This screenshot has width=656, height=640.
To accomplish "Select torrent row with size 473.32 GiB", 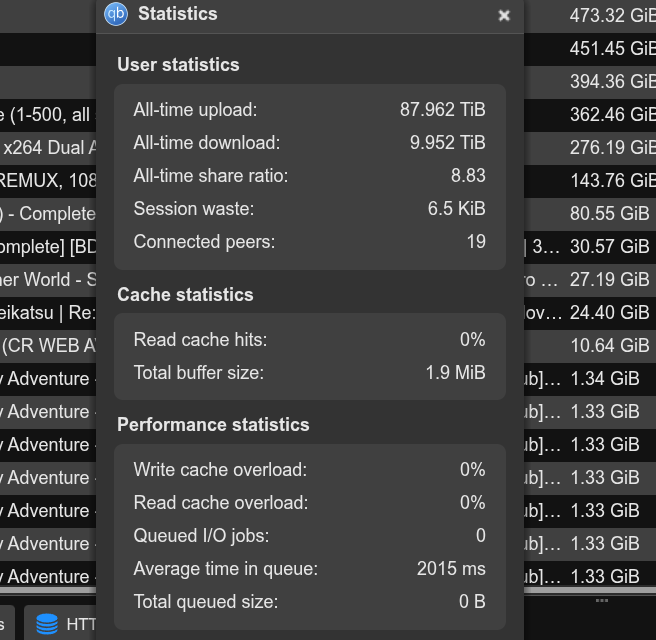I will 590,15.
